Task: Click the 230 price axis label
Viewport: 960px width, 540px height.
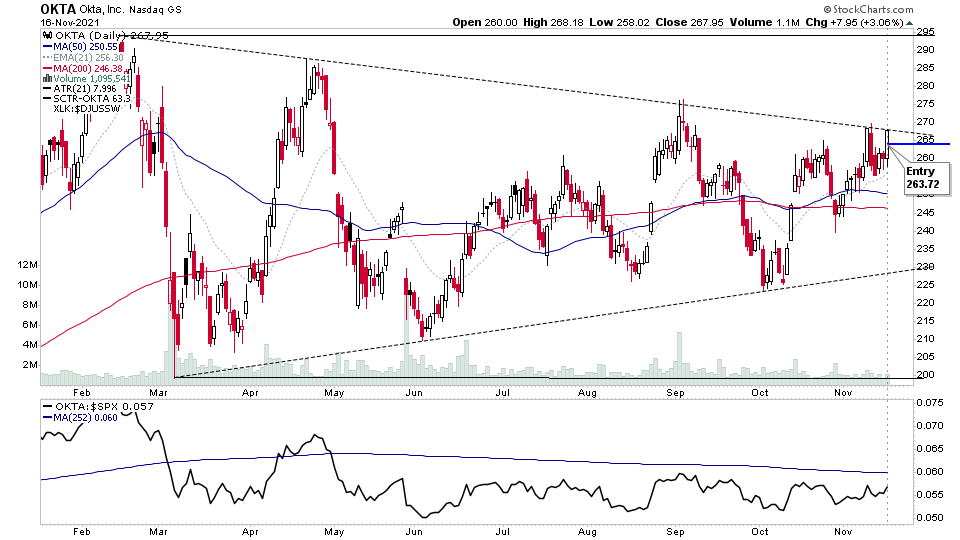Action: [x=925, y=266]
